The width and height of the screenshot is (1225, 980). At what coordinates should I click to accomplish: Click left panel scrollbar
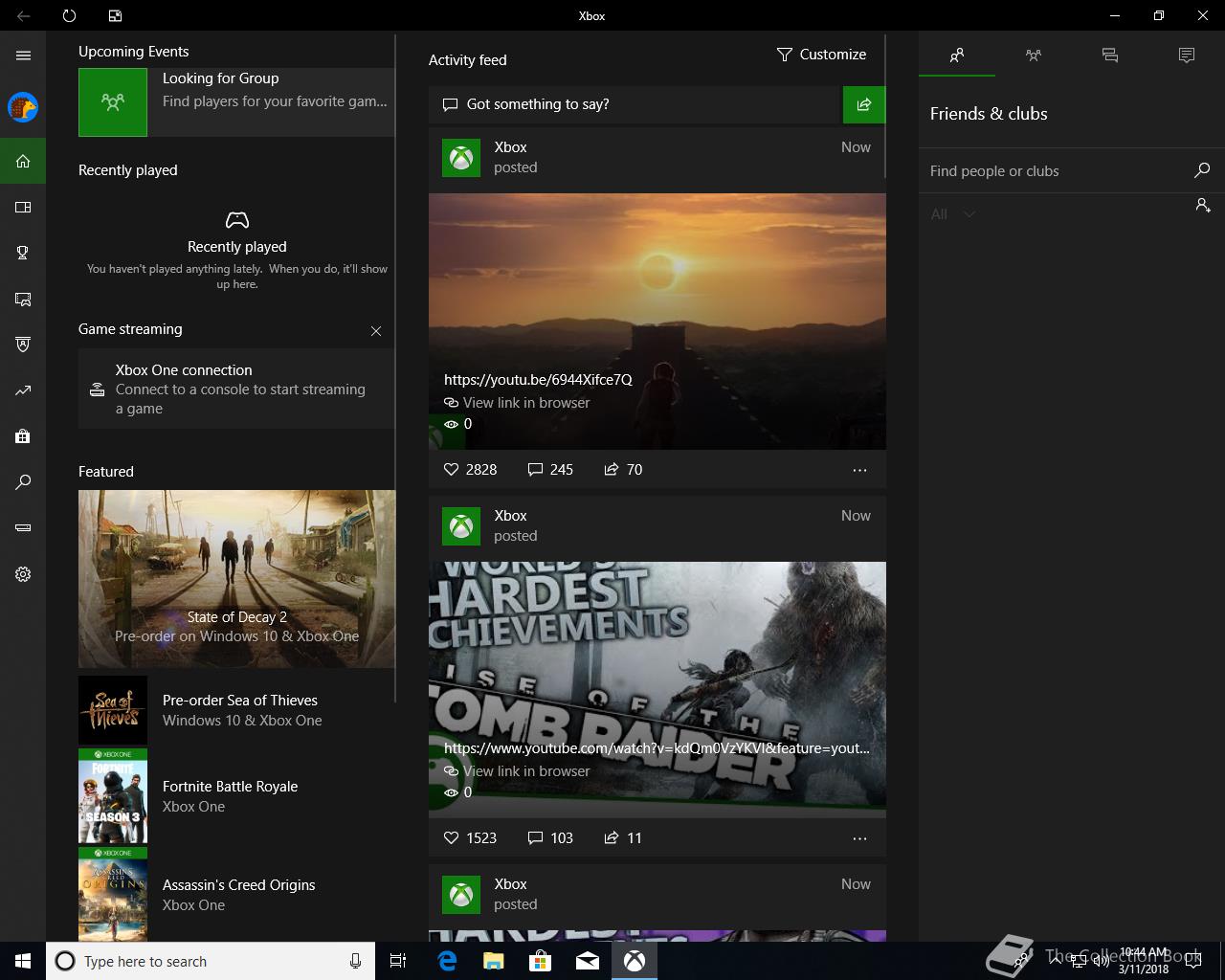395,368
